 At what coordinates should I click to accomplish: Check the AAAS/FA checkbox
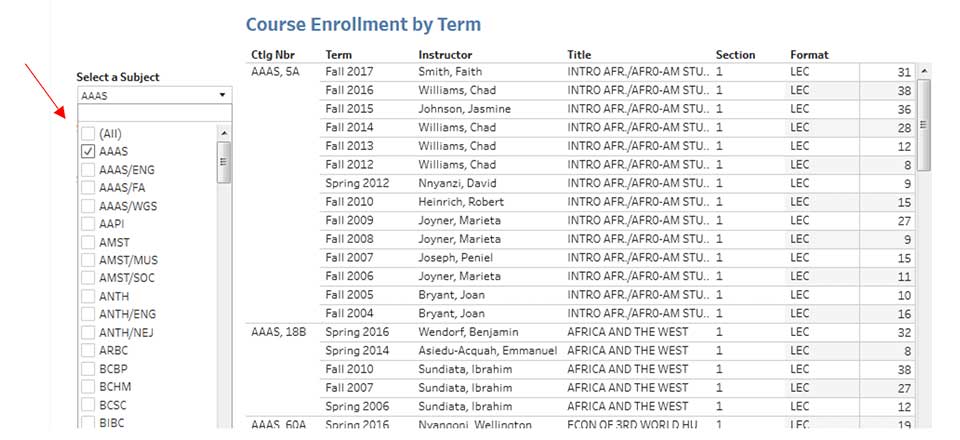tap(88, 187)
